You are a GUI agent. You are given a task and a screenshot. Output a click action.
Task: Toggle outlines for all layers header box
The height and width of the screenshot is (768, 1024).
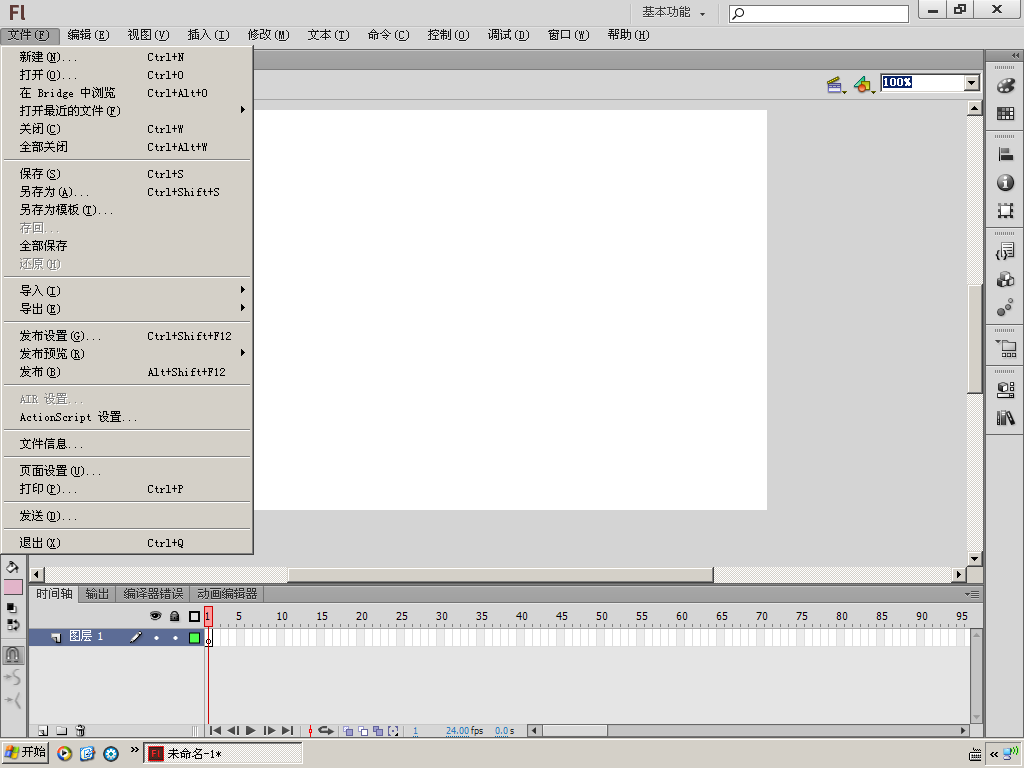click(x=194, y=616)
